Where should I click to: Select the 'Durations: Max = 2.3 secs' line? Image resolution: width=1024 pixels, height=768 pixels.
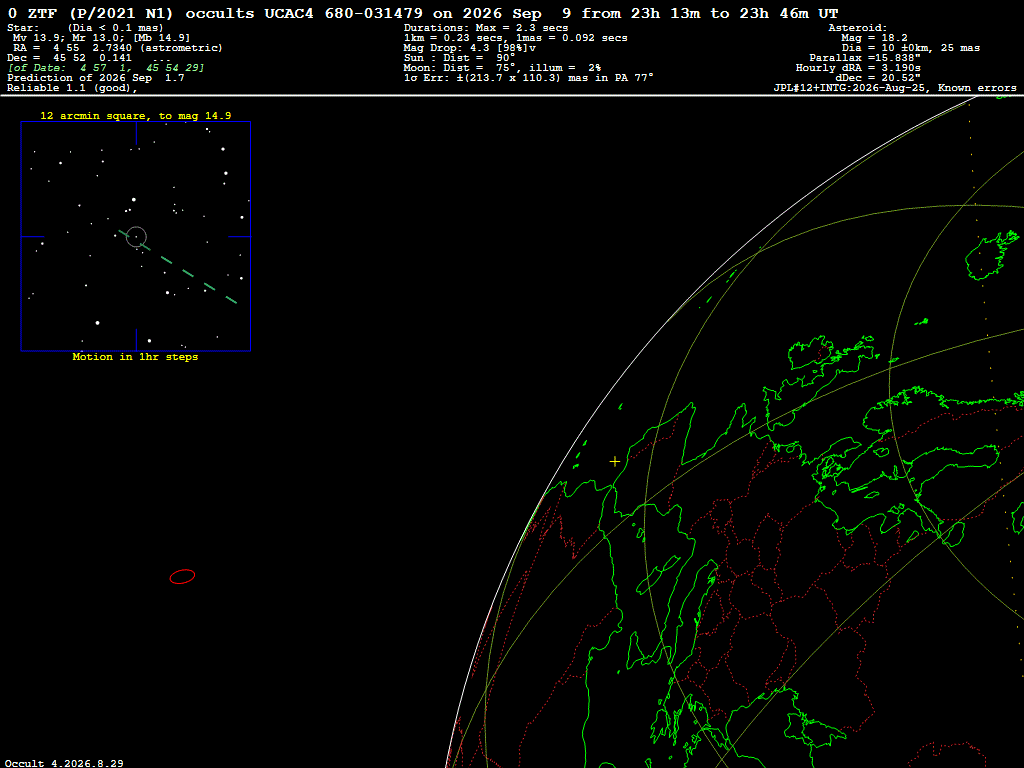[486, 28]
